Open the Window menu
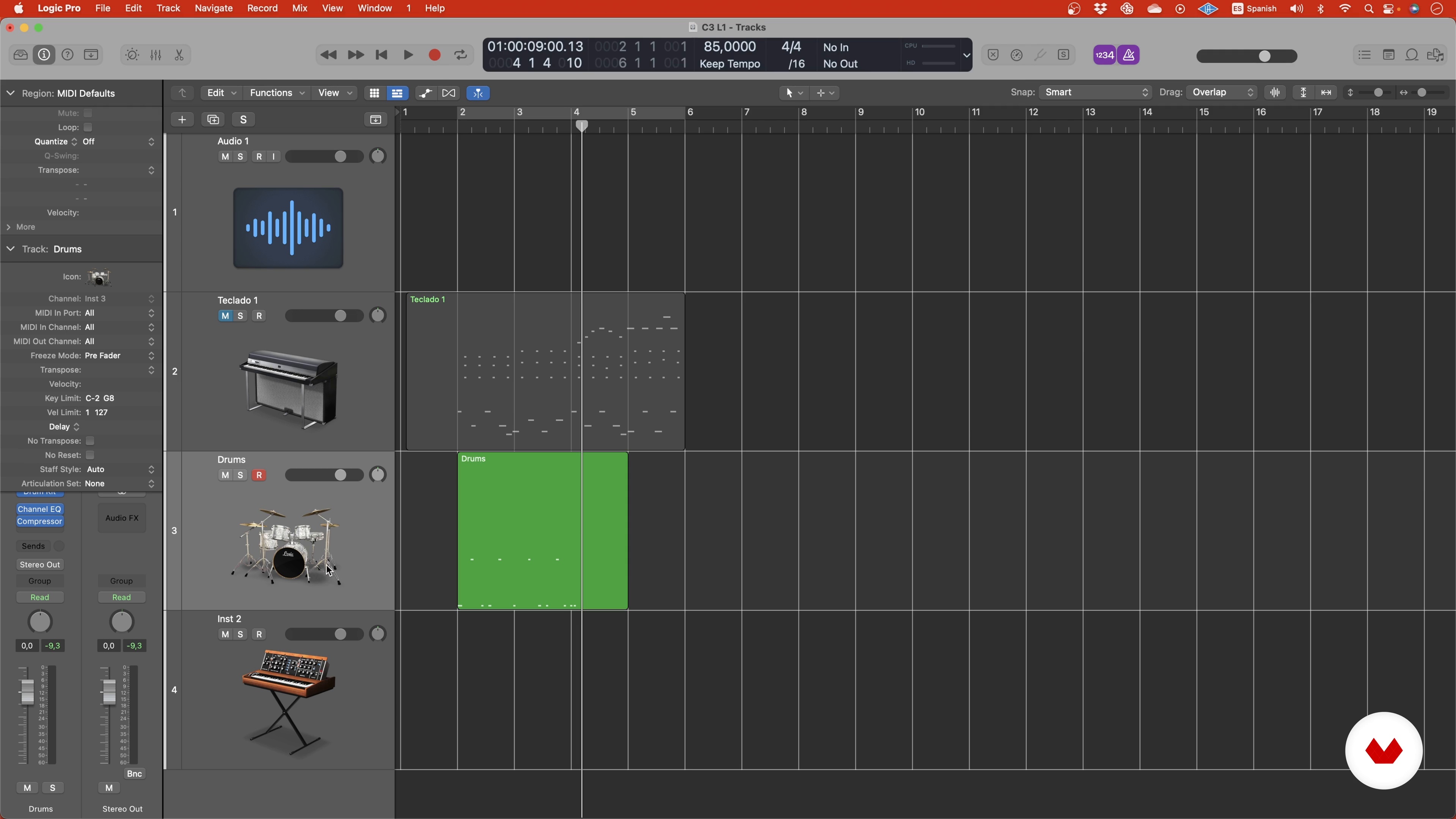1456x819 pixels. pos(375,8)
